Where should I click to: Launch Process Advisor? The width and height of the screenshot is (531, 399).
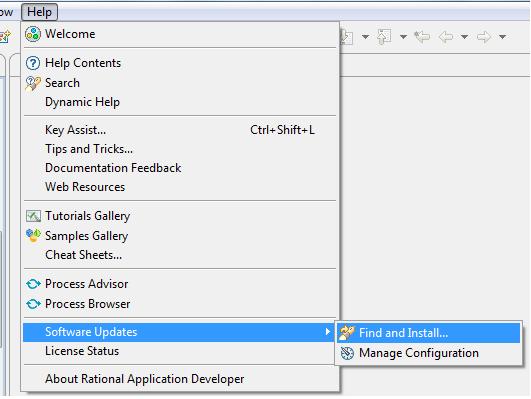tap(87, 284)
